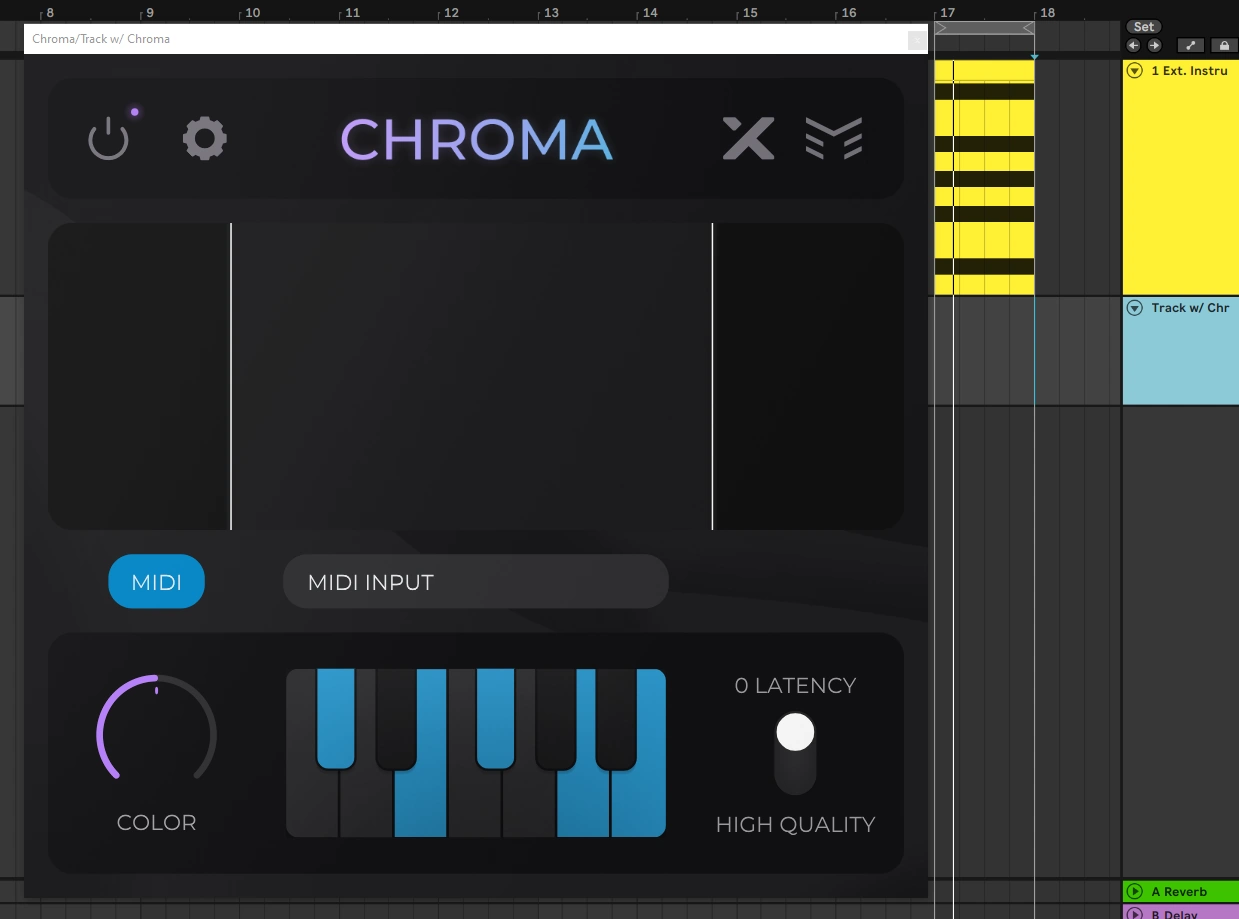Toggle the F white piano key
The image size is (1239, 919).
tap(474, 805)
